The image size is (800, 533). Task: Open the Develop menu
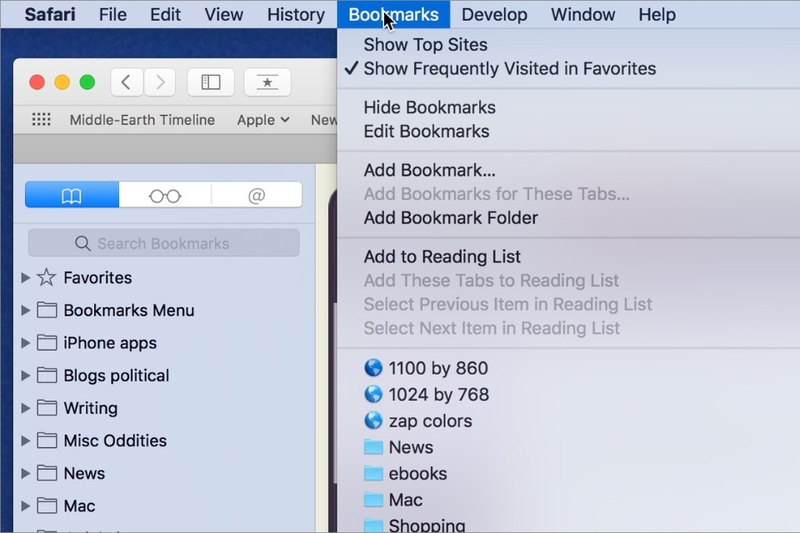494,14
